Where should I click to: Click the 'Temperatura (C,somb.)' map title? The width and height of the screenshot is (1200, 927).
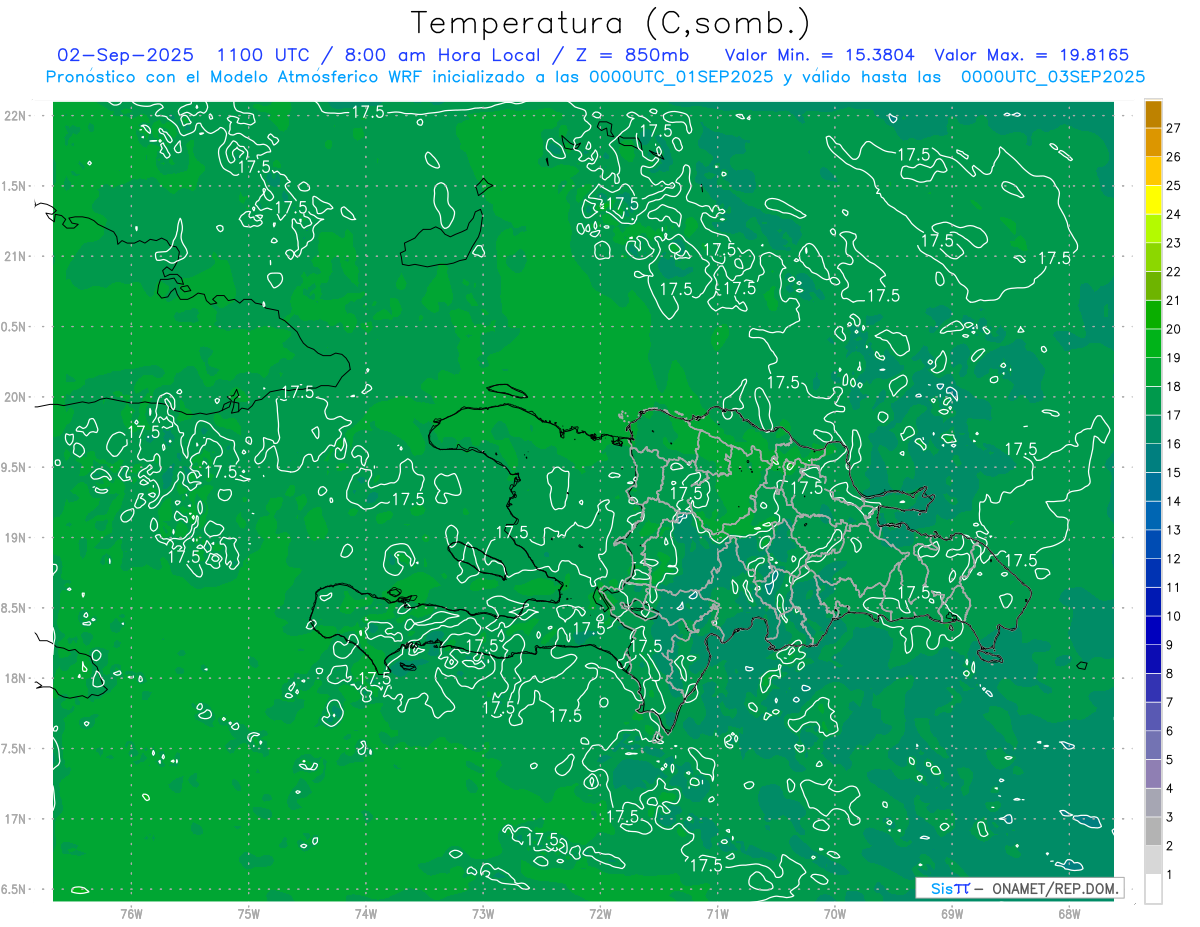tap(610, 23)
